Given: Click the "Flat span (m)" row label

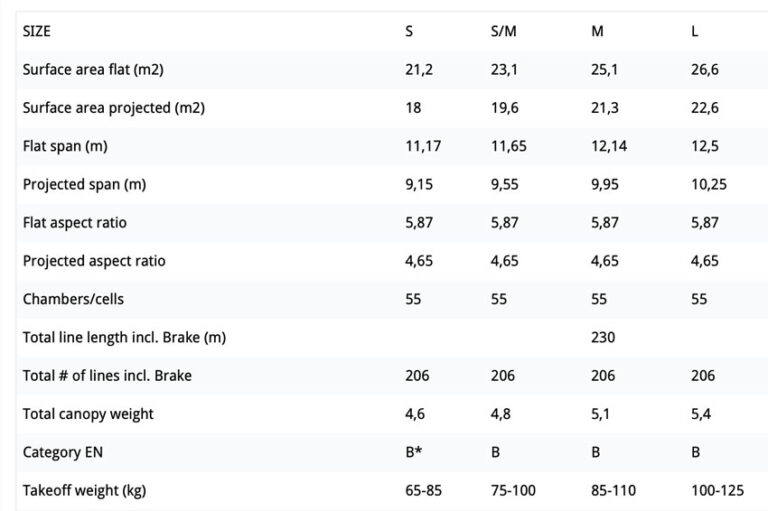Looking at the screenshot, I should [x=65, y=146].
